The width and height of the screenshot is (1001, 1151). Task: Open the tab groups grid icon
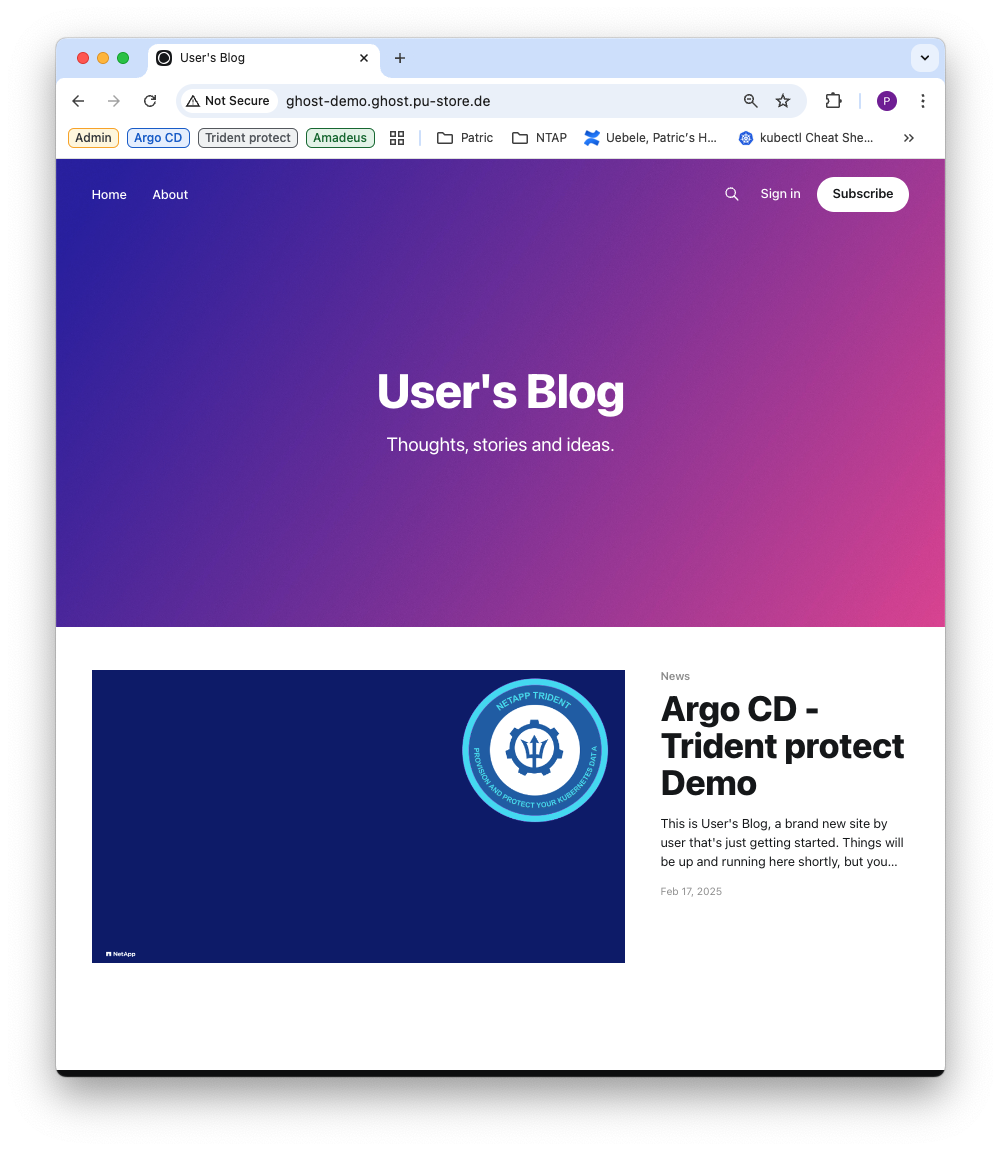coord(397,138)
